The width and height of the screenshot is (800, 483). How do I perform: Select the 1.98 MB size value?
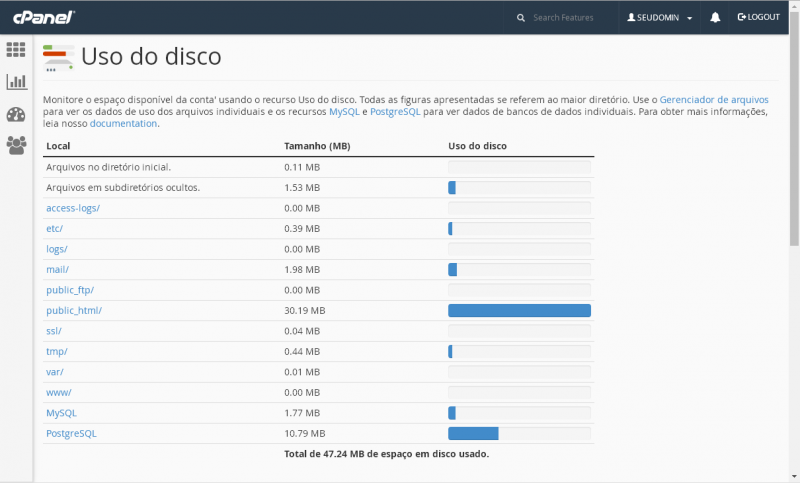click(302, 269)
